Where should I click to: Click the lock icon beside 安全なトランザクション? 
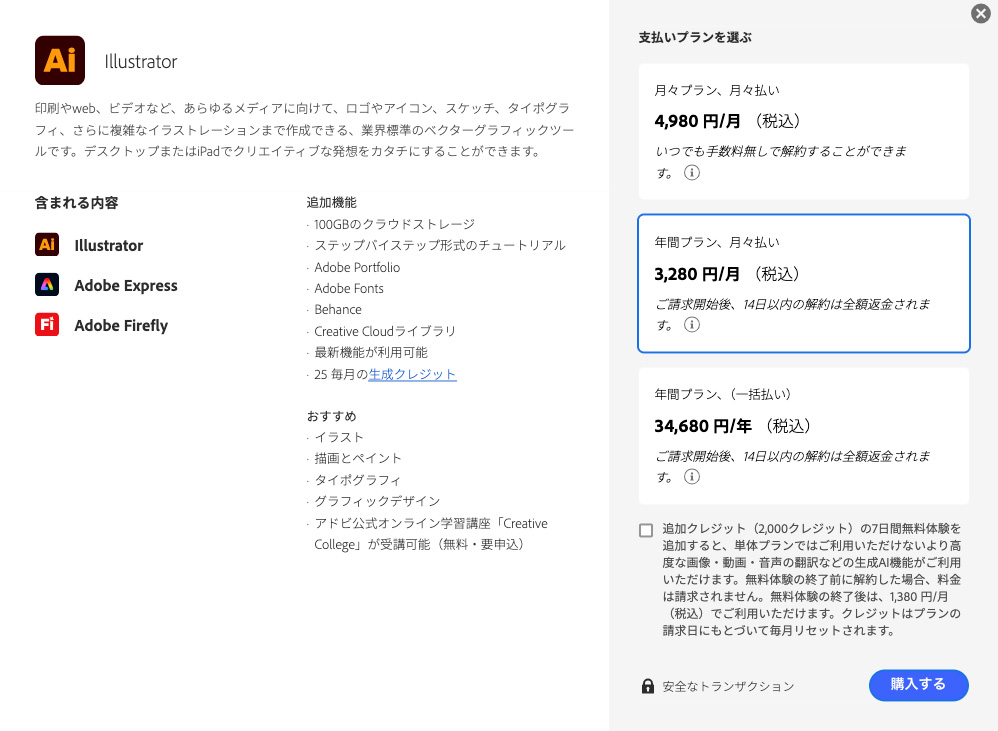pos(648,686)
